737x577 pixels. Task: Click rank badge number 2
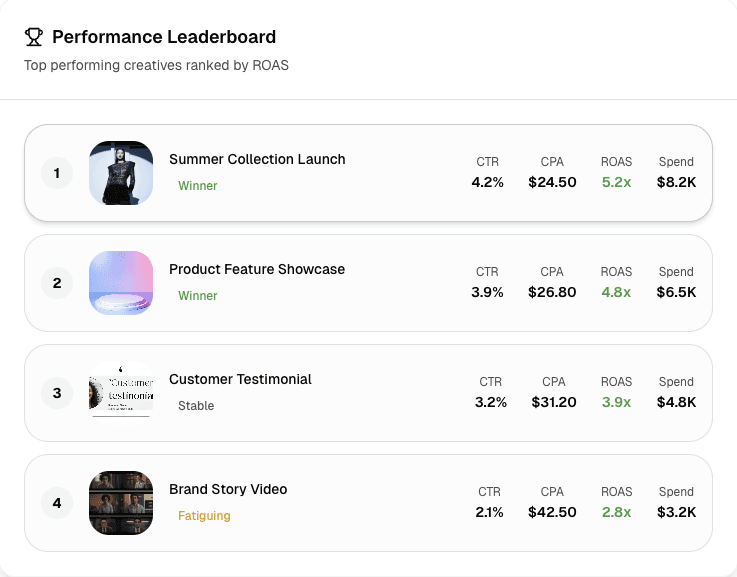click(57, 283)
